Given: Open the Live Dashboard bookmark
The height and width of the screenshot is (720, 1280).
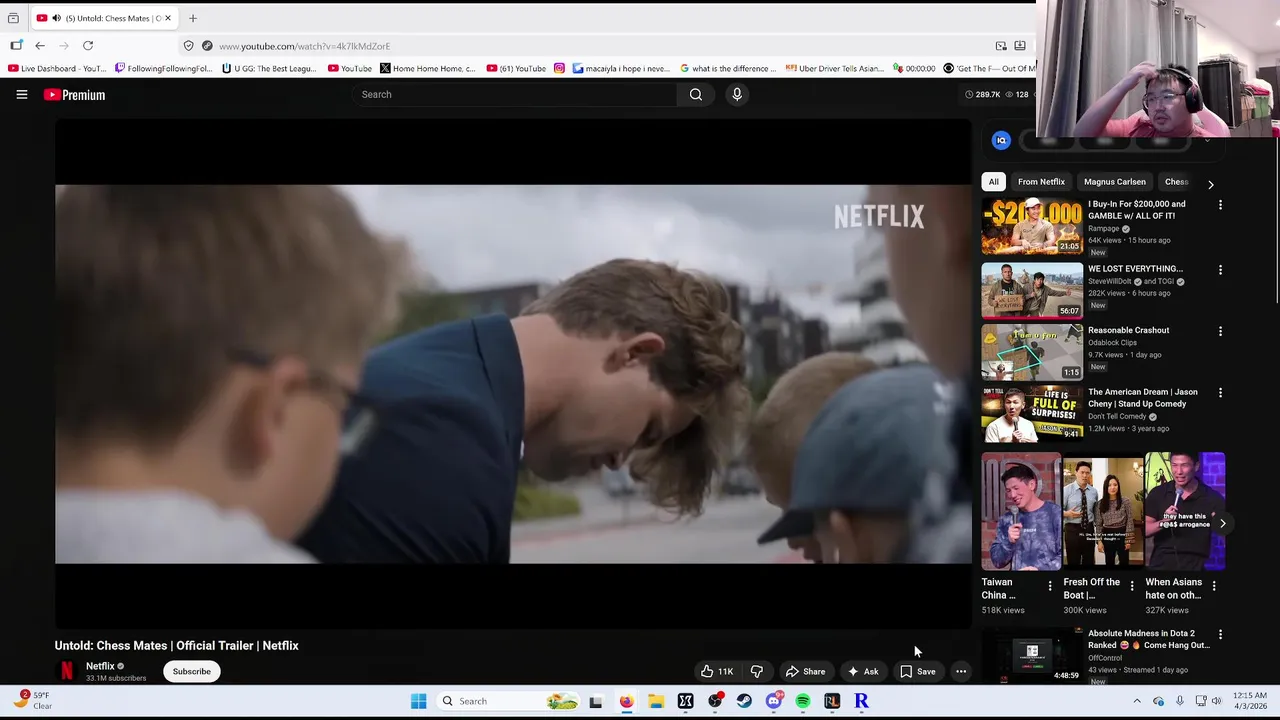Looking at the screenshot, I should 57,69.
